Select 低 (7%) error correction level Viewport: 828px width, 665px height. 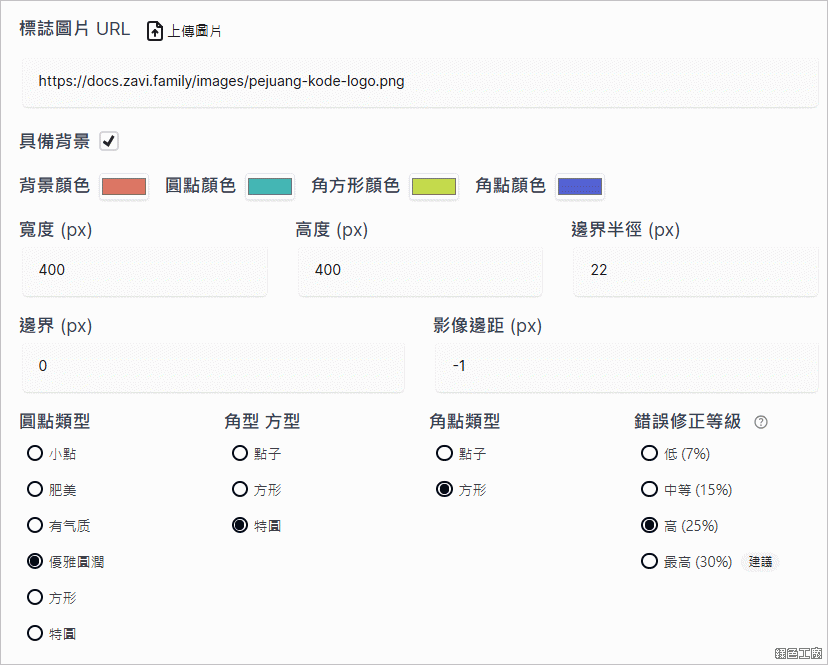650,454
